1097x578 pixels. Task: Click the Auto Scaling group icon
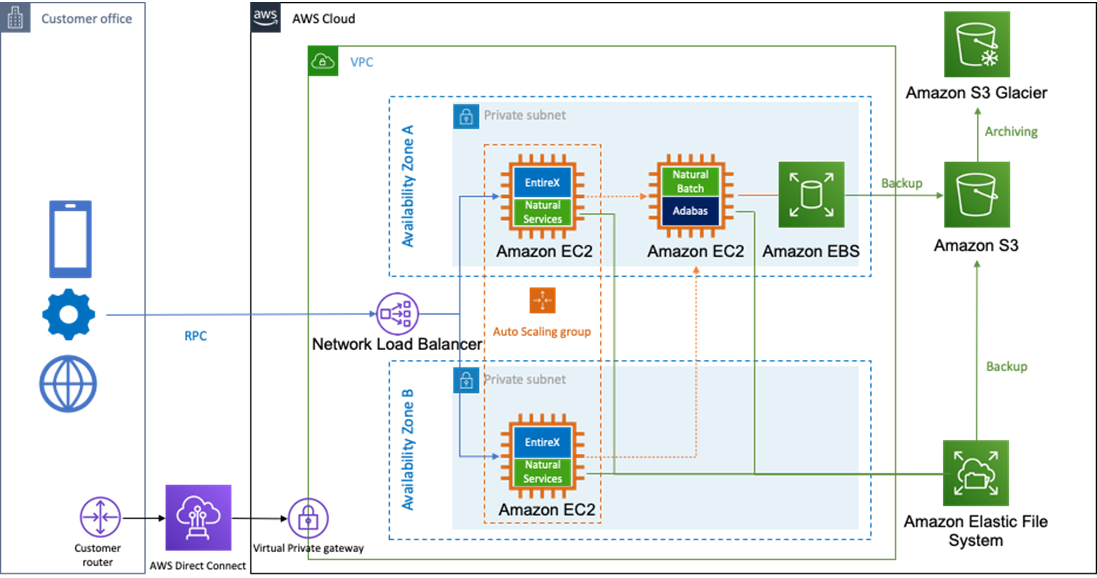tap(542, 301)
